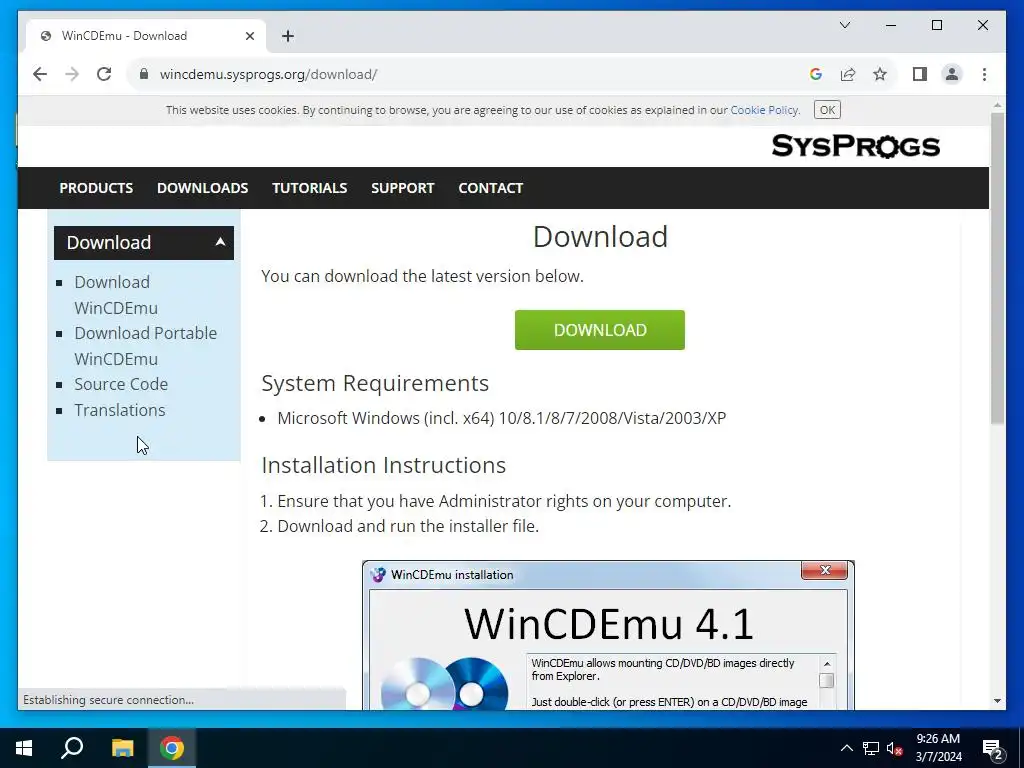Open the PRODUCTS menu

pos(96,188)
